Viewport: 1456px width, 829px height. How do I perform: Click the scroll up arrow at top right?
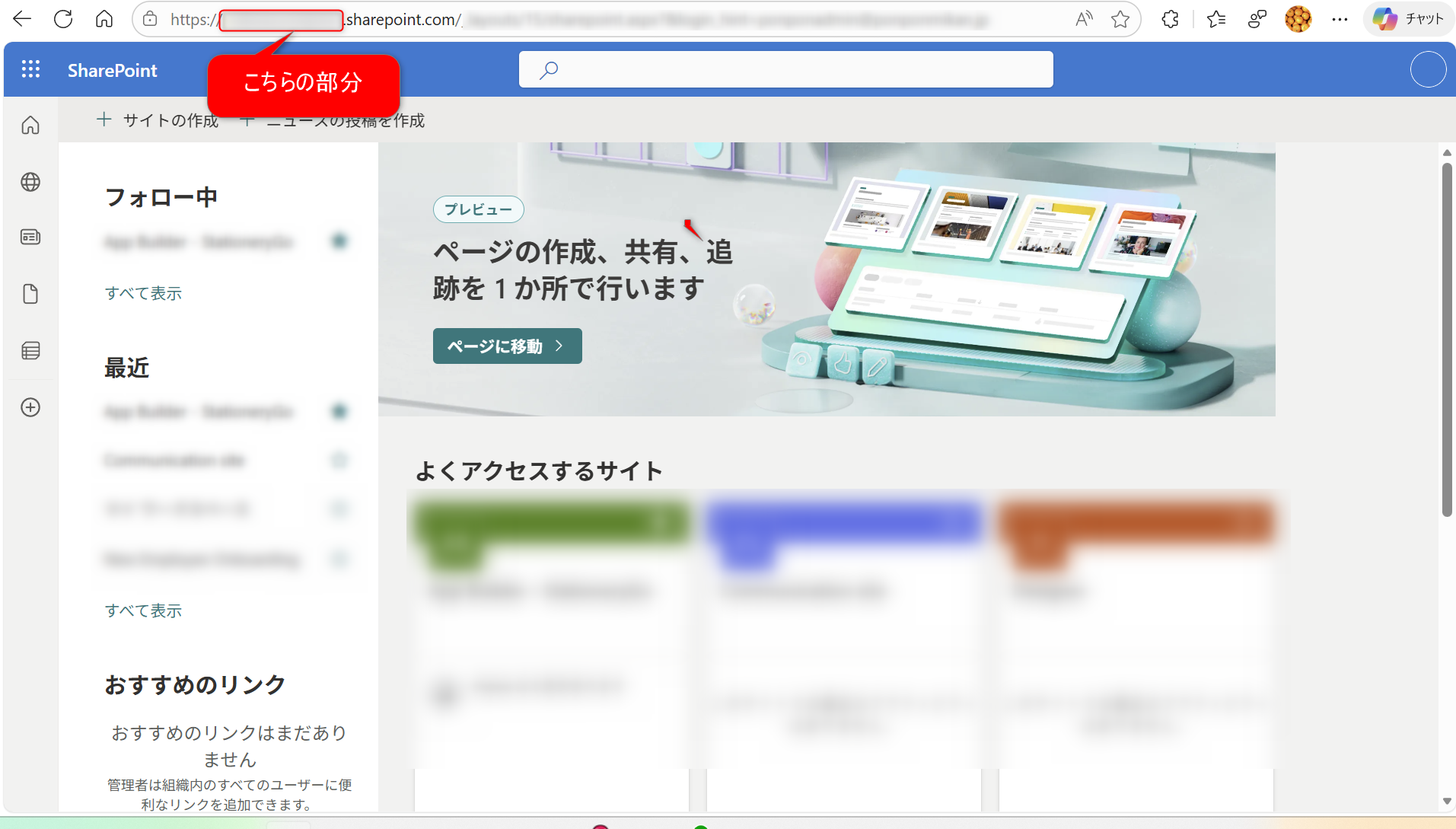point(1447,153)
